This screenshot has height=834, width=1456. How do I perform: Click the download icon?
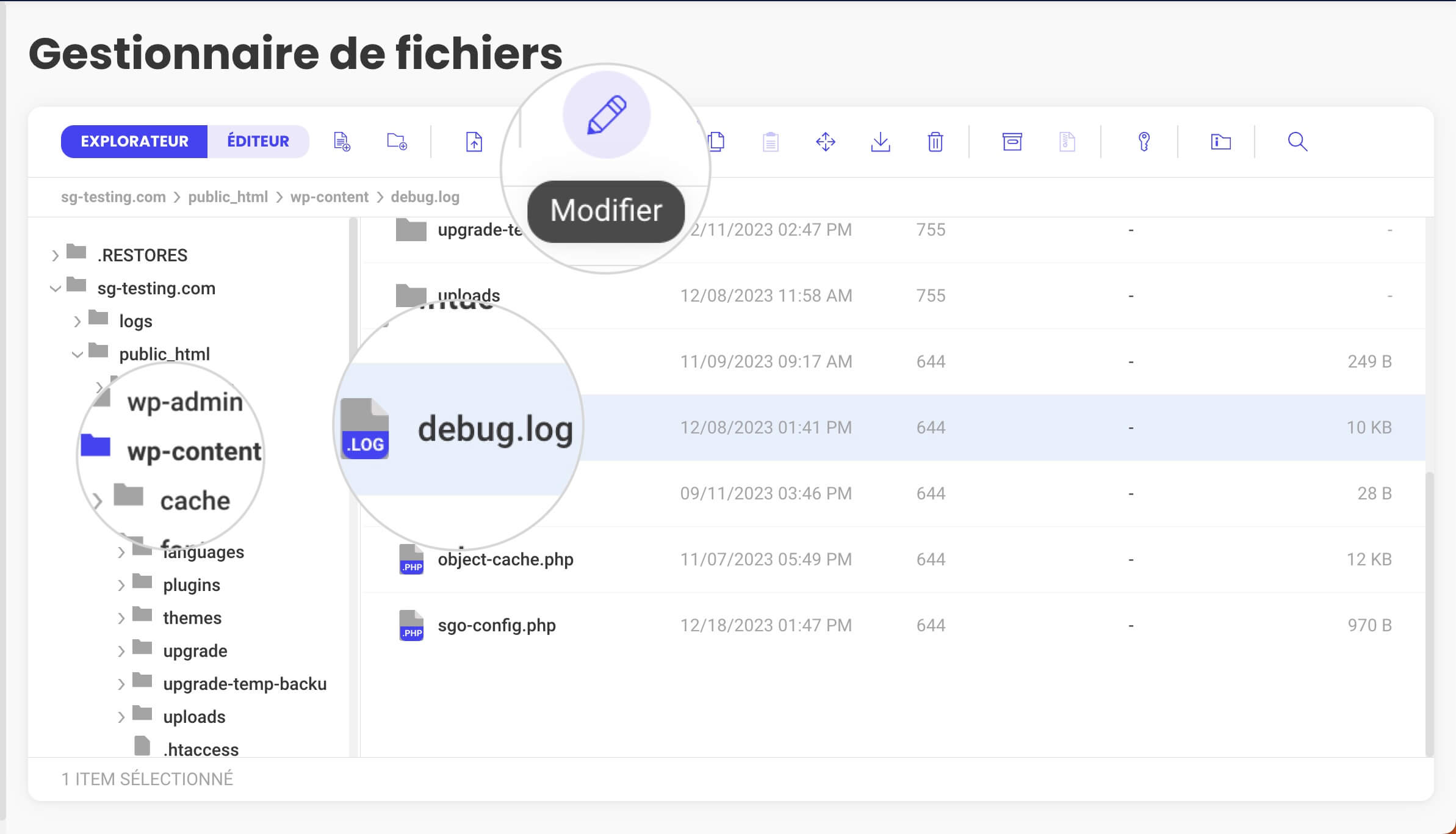point(881,142)
